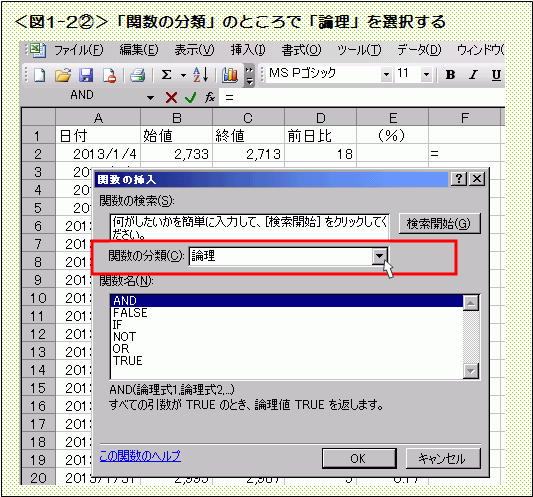533x497 pixels.
Task: Save the workbook with floppy icon
Action: (x=86, y=75)
